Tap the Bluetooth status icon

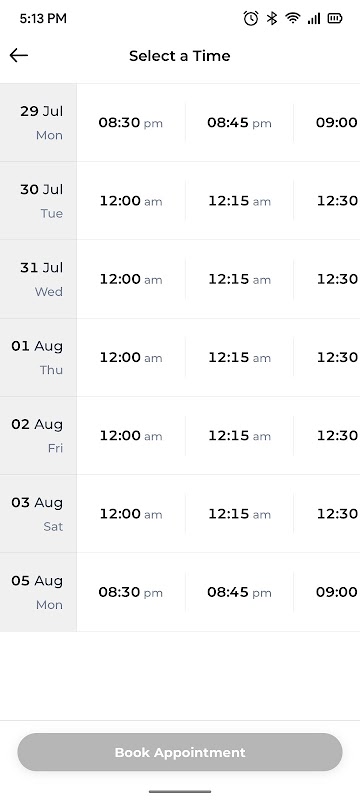(272, 19)
